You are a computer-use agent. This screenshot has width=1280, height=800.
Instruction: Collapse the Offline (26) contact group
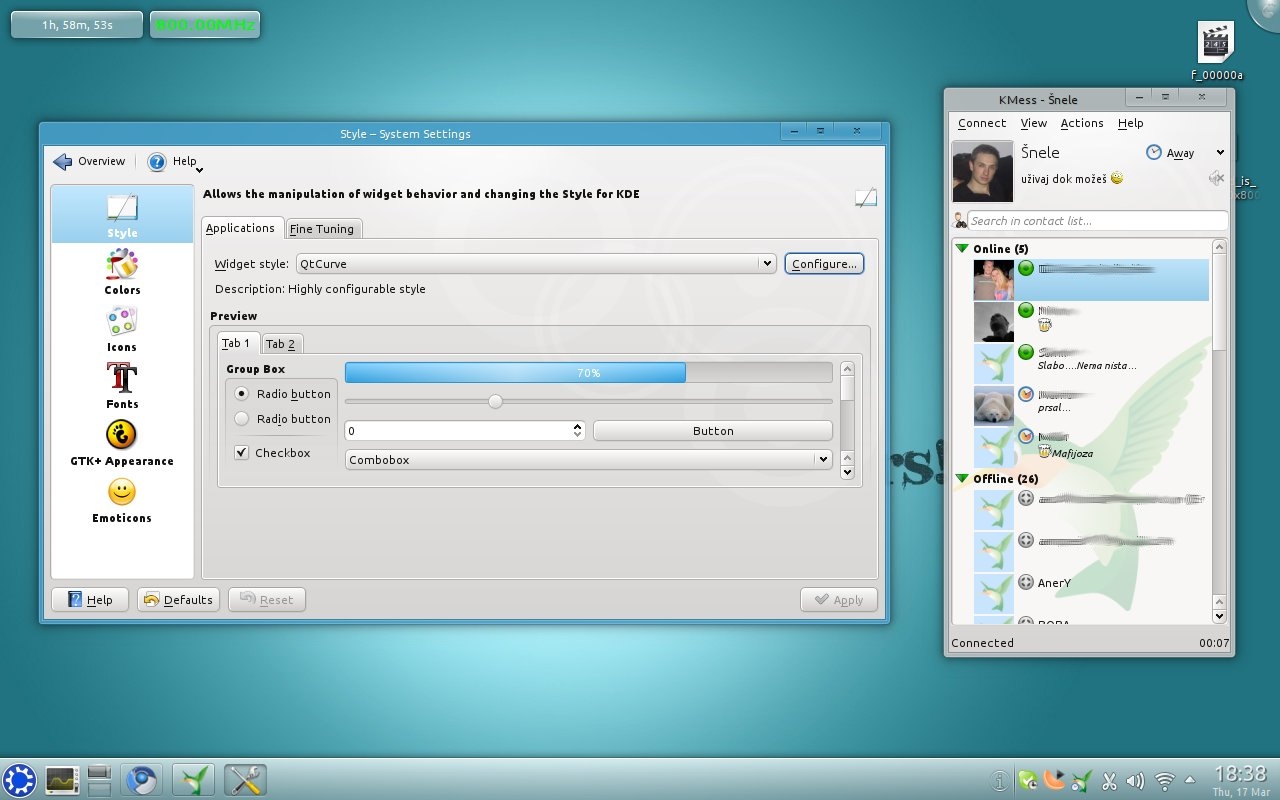pos(962,479)
